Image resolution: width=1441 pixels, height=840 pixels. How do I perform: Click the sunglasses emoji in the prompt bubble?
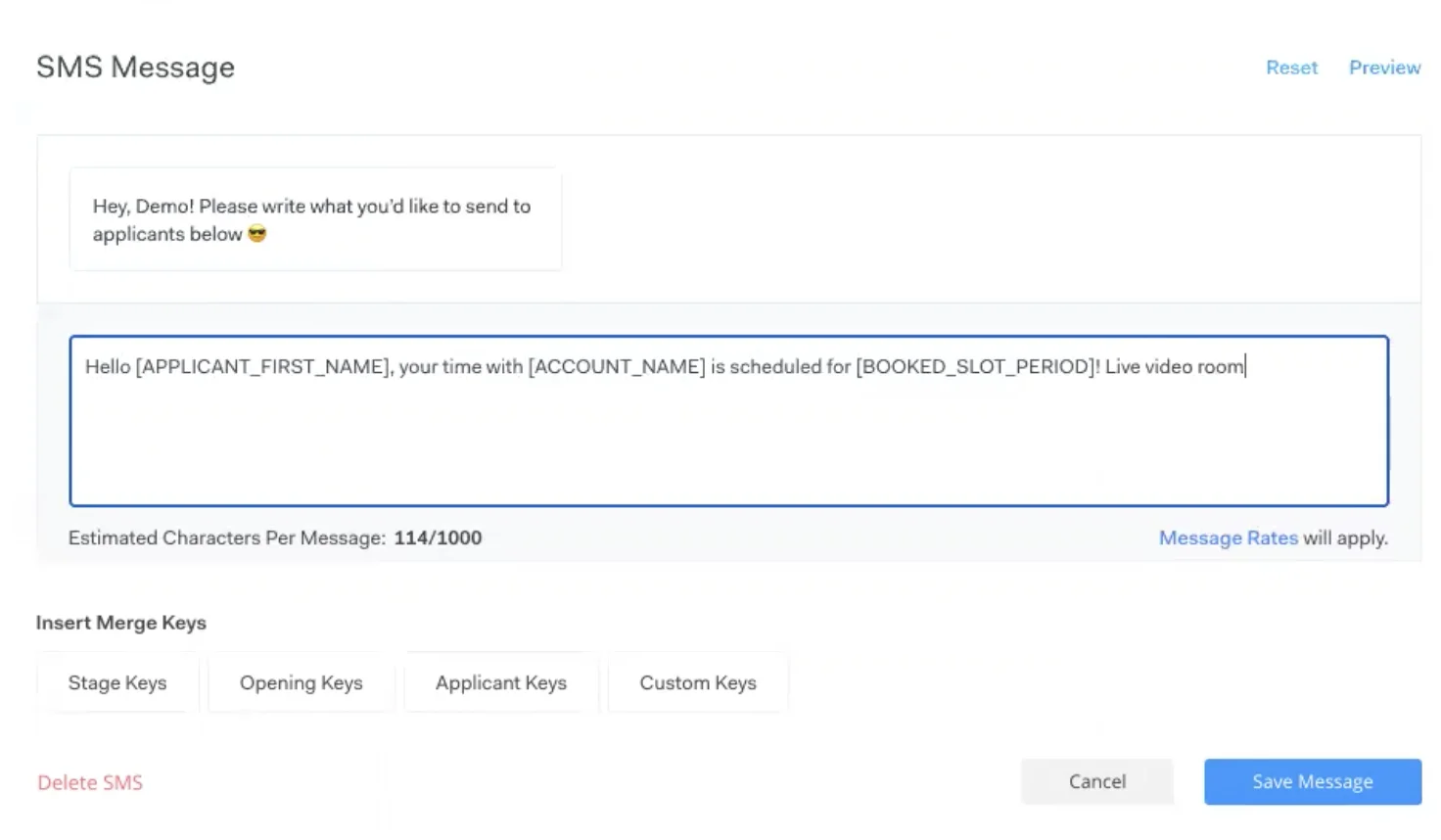point(257,234)
